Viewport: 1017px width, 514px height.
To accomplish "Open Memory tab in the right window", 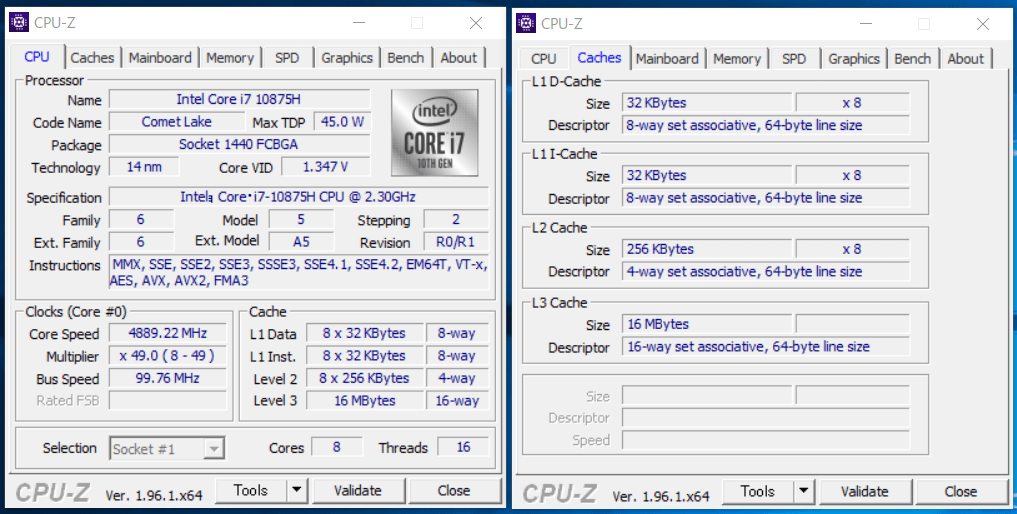I will coord(737,58).
